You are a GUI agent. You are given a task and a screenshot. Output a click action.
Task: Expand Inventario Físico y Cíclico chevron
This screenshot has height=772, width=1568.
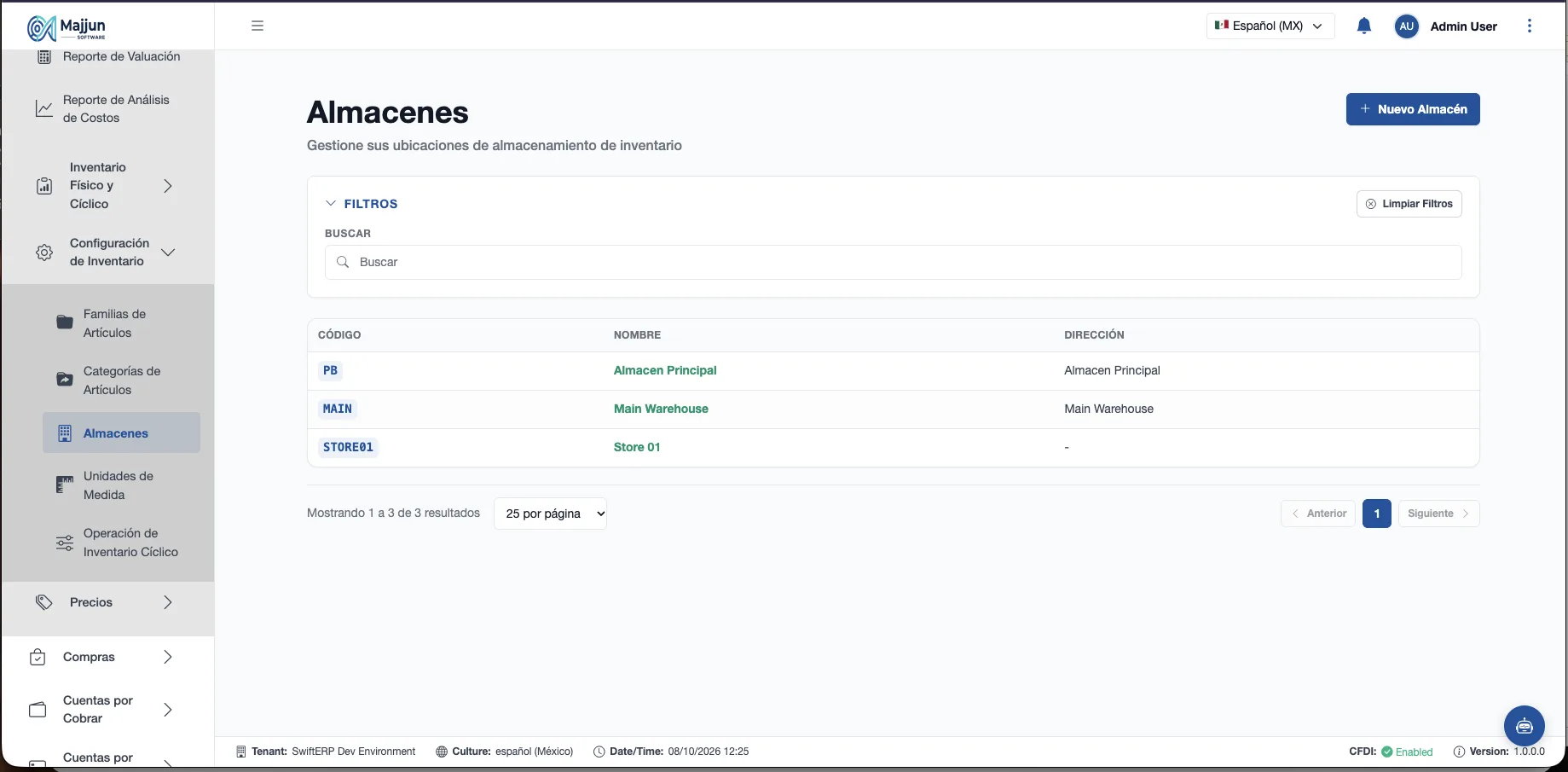coord(168,186)
